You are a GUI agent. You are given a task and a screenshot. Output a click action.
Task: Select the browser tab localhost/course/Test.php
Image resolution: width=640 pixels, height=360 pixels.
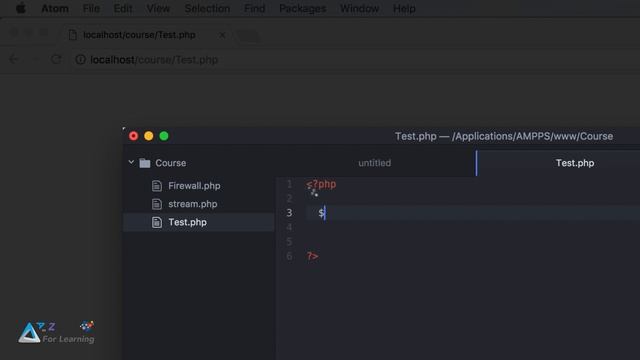tap(139, 35)
